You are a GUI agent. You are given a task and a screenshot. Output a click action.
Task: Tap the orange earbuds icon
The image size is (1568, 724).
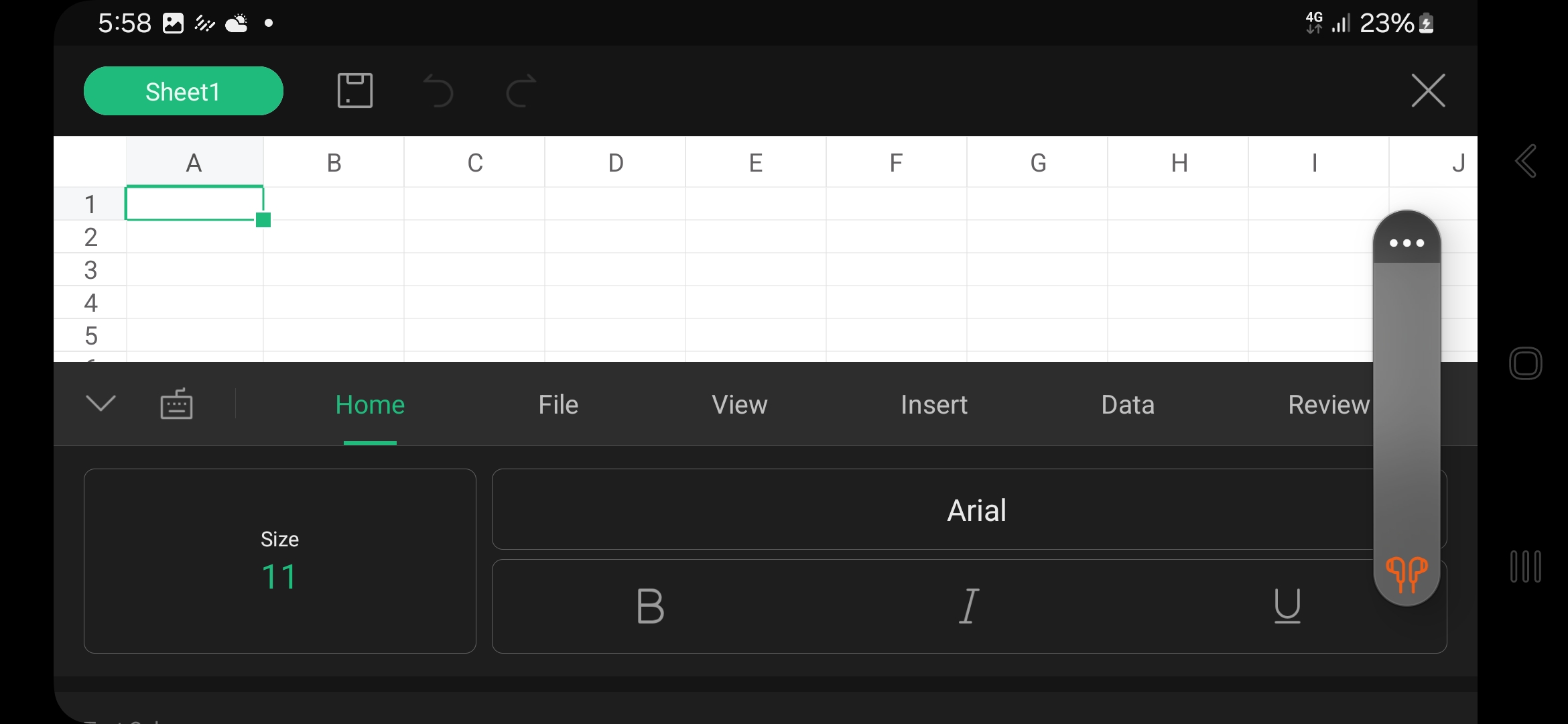coord(1407,574)
